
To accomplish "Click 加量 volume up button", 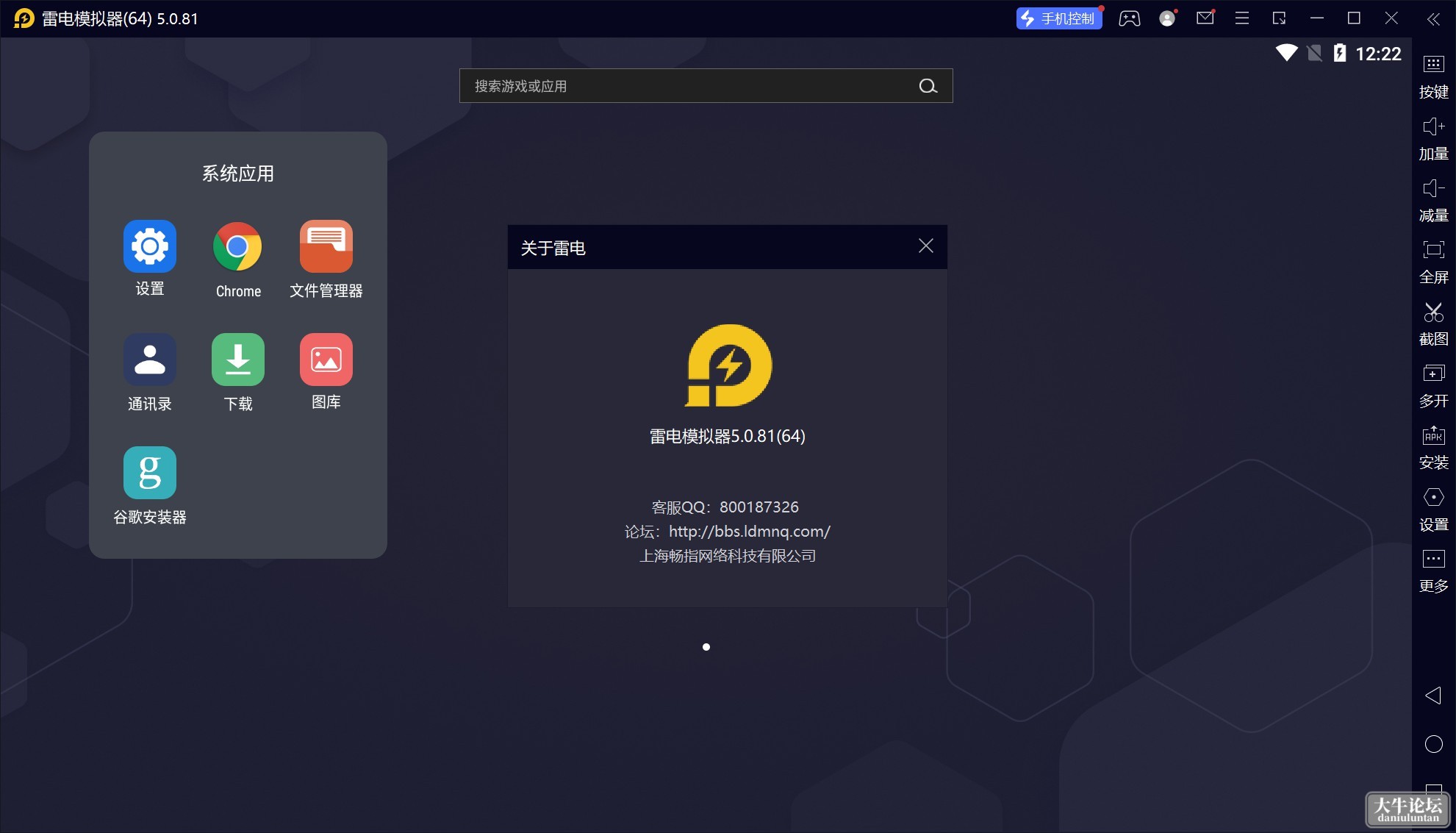I will pos(1434,138).
